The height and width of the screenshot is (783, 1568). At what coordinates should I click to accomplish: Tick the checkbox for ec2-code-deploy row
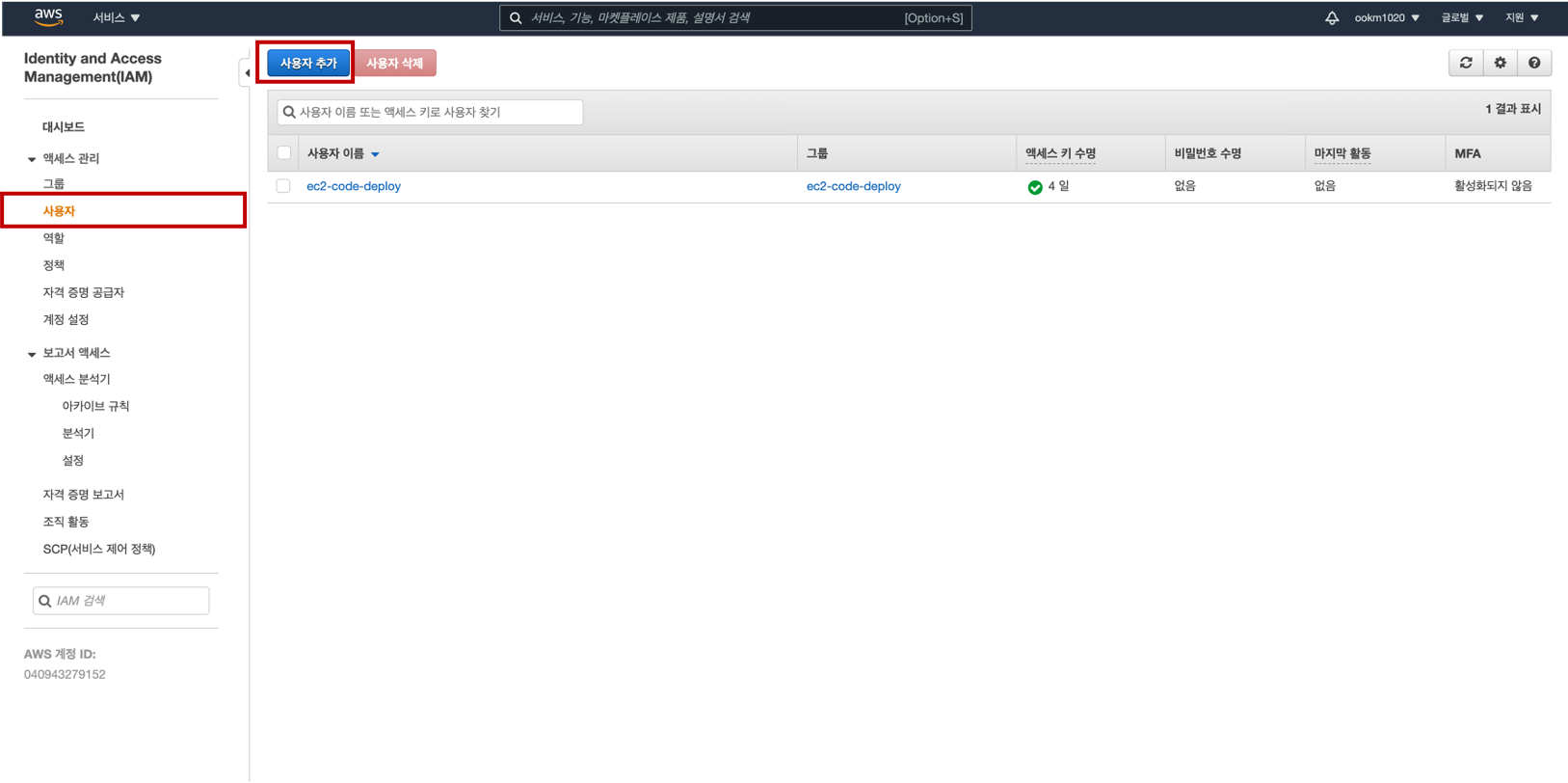click(283, 186)
